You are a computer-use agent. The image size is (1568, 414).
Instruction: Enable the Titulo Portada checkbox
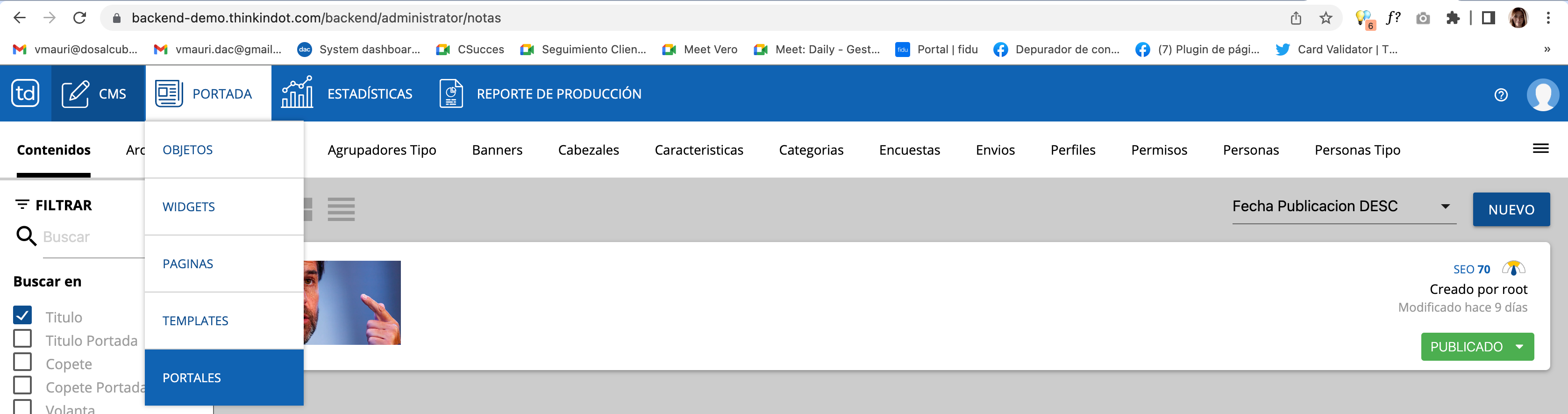click(22, 338)
